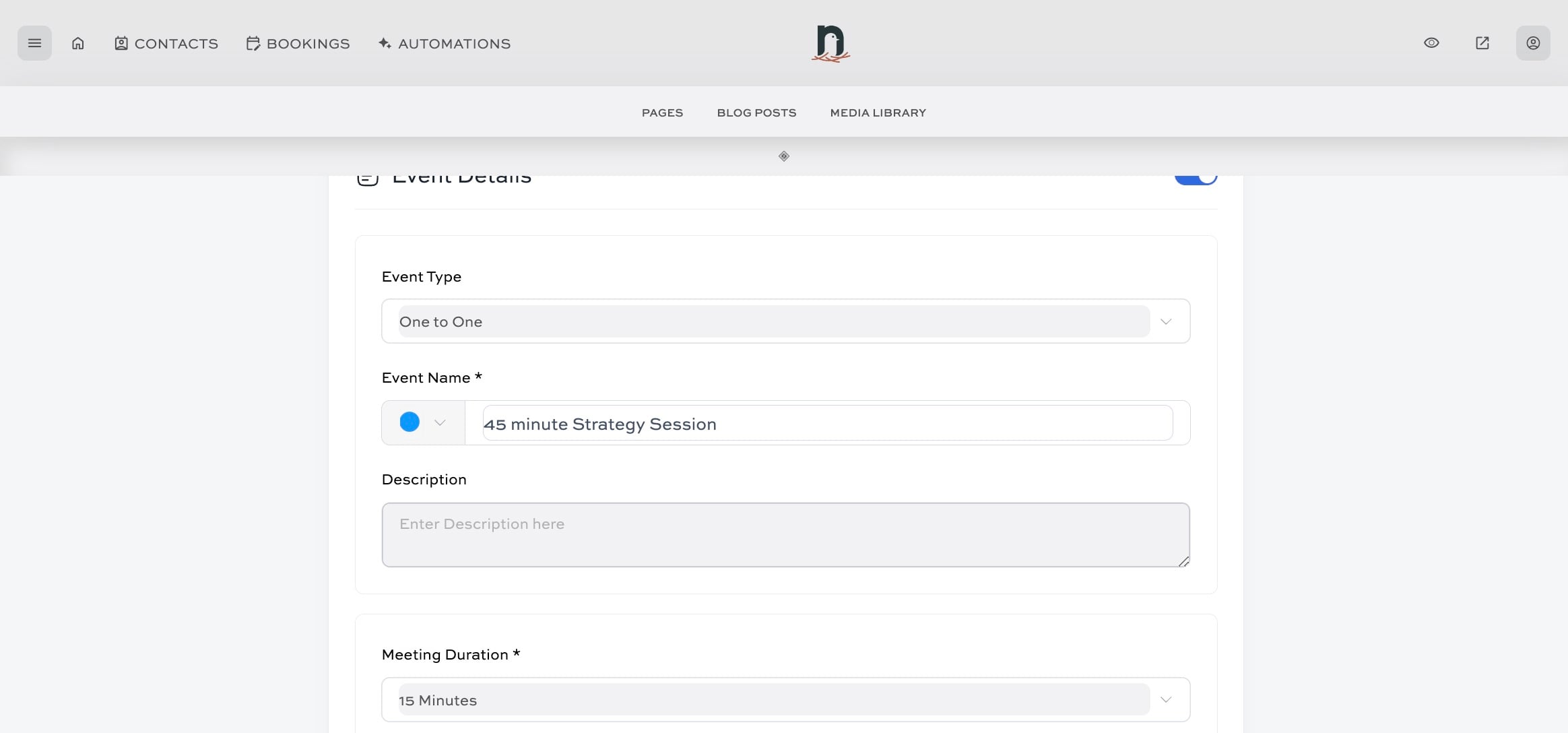The height and width of the screenshot is (733, 1568).
Task: Switch to the Pages tab
Action: 662,113
